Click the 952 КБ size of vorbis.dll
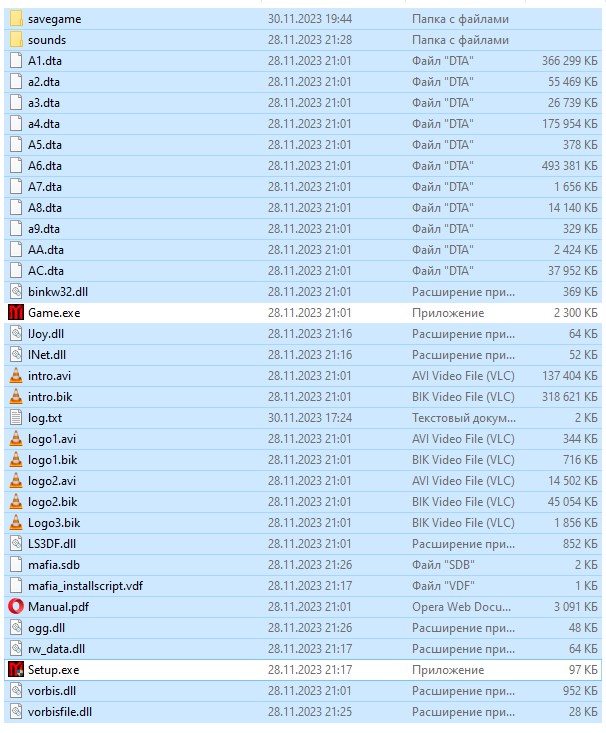The height and width of the screenshot is (733, 606). (580, 690)
